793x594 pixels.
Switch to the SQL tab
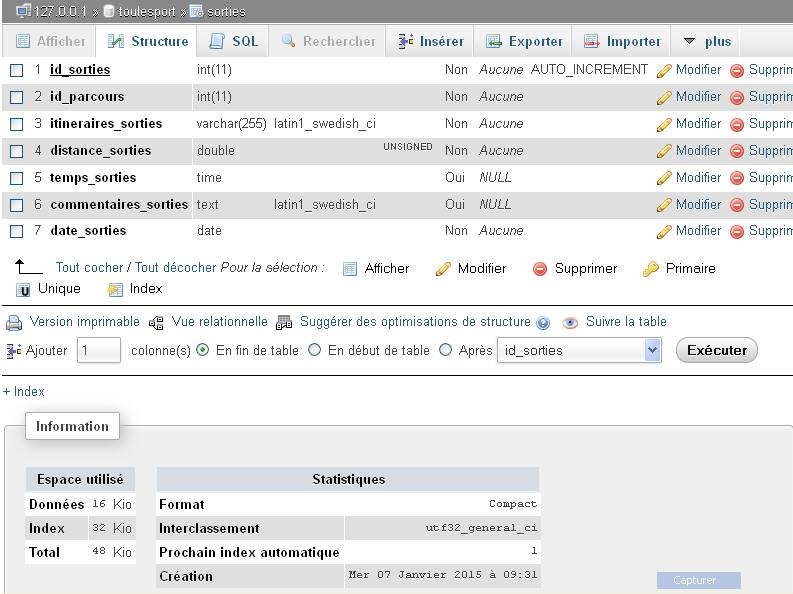click(x=233, y=41)
